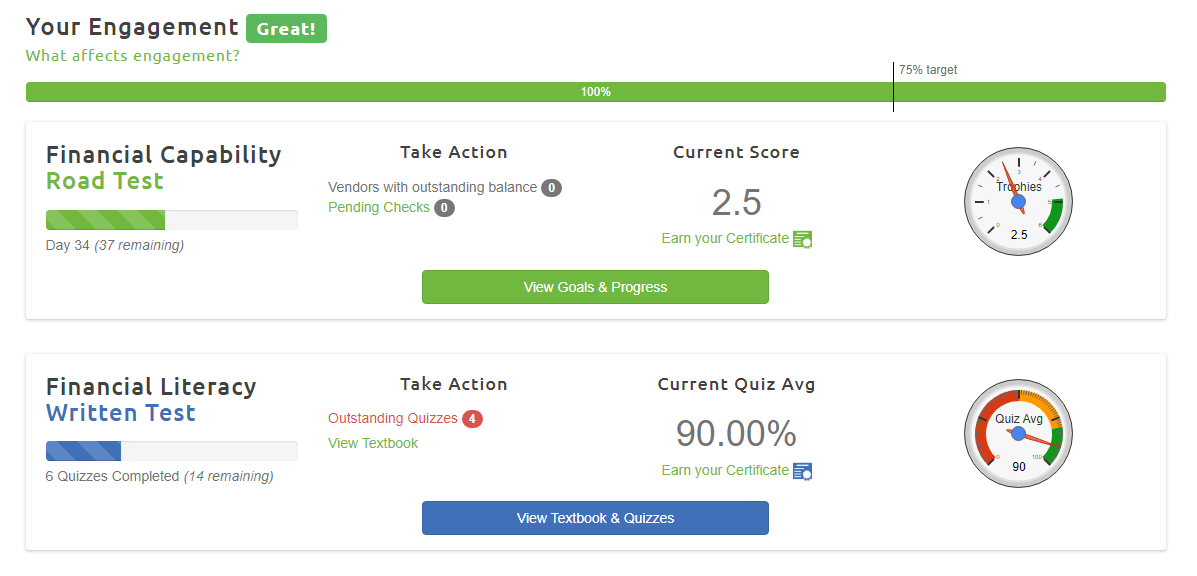Viewport: 1197px width, 576px height.
Task: Click the Quiz Avg gauge dial
Action: (x=1018, y=433)
